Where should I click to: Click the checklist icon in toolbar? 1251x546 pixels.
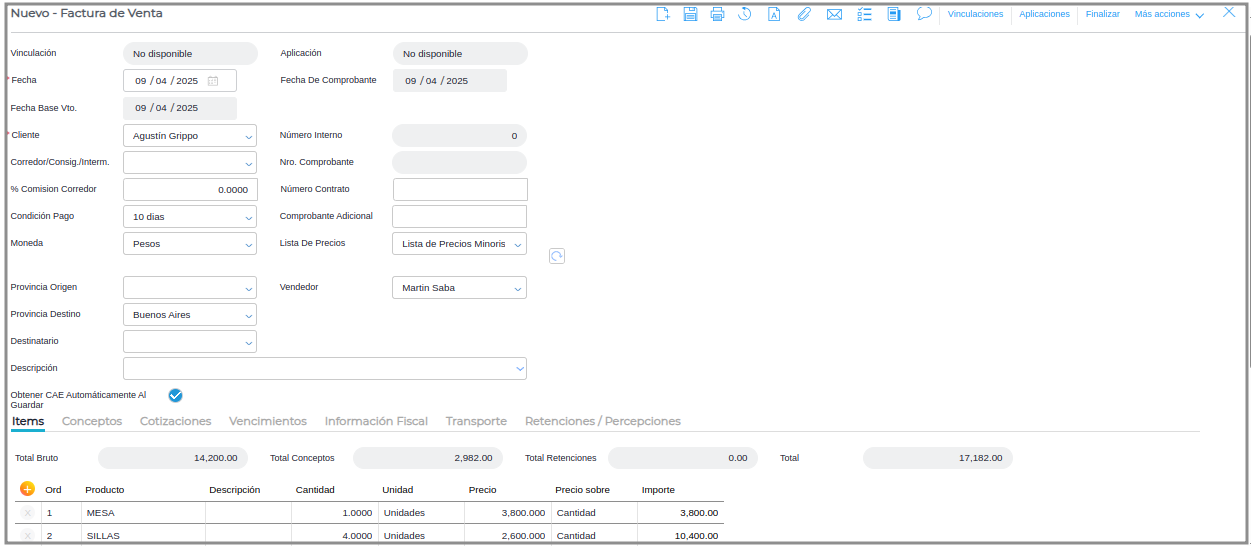tap(865, 14)
